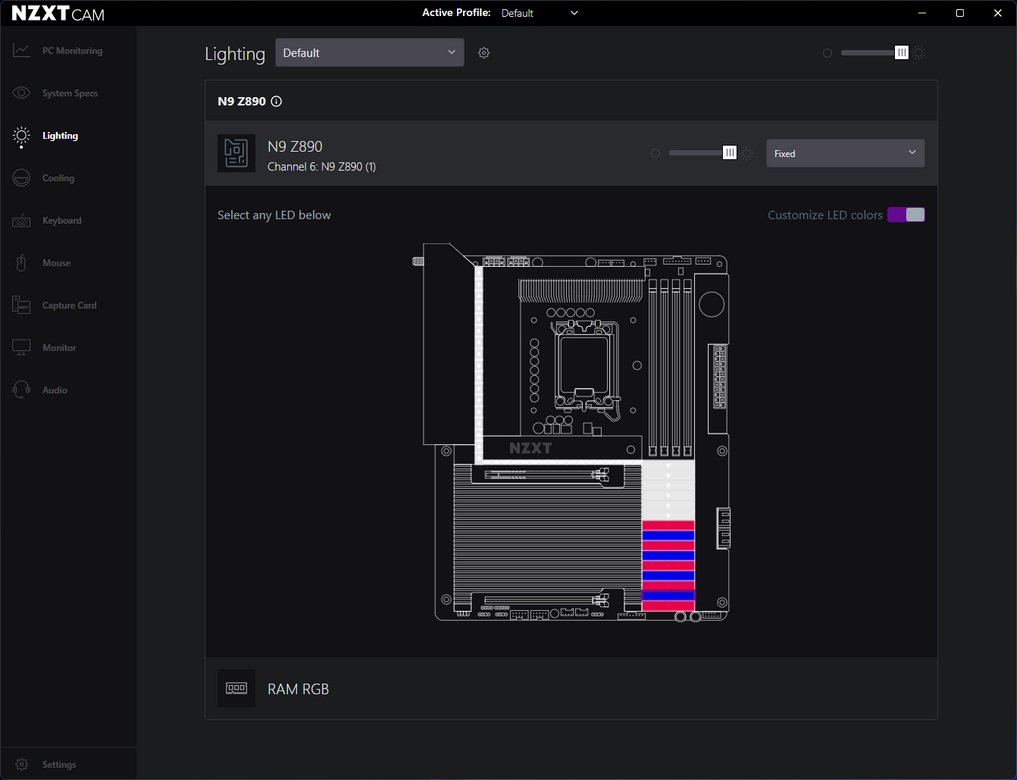Adjust the global brightness slider handle
Image resolution: width=1017 pixels, height=780 pixels.
click(x=902, y=53)
